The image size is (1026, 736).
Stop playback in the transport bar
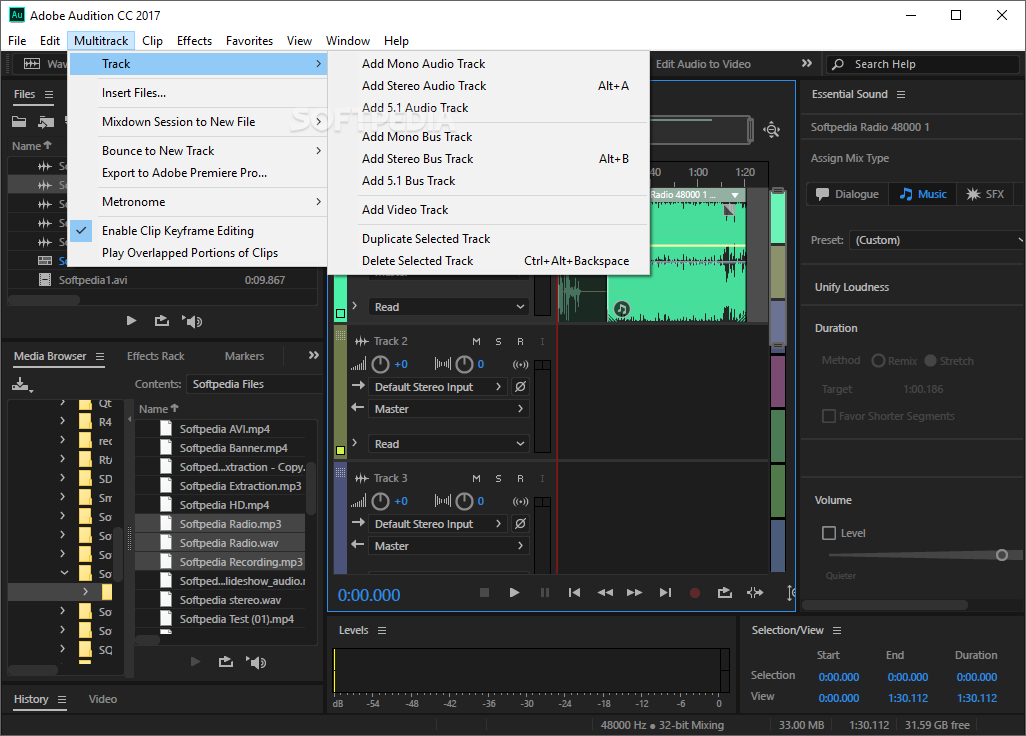[x=484, y=593]
